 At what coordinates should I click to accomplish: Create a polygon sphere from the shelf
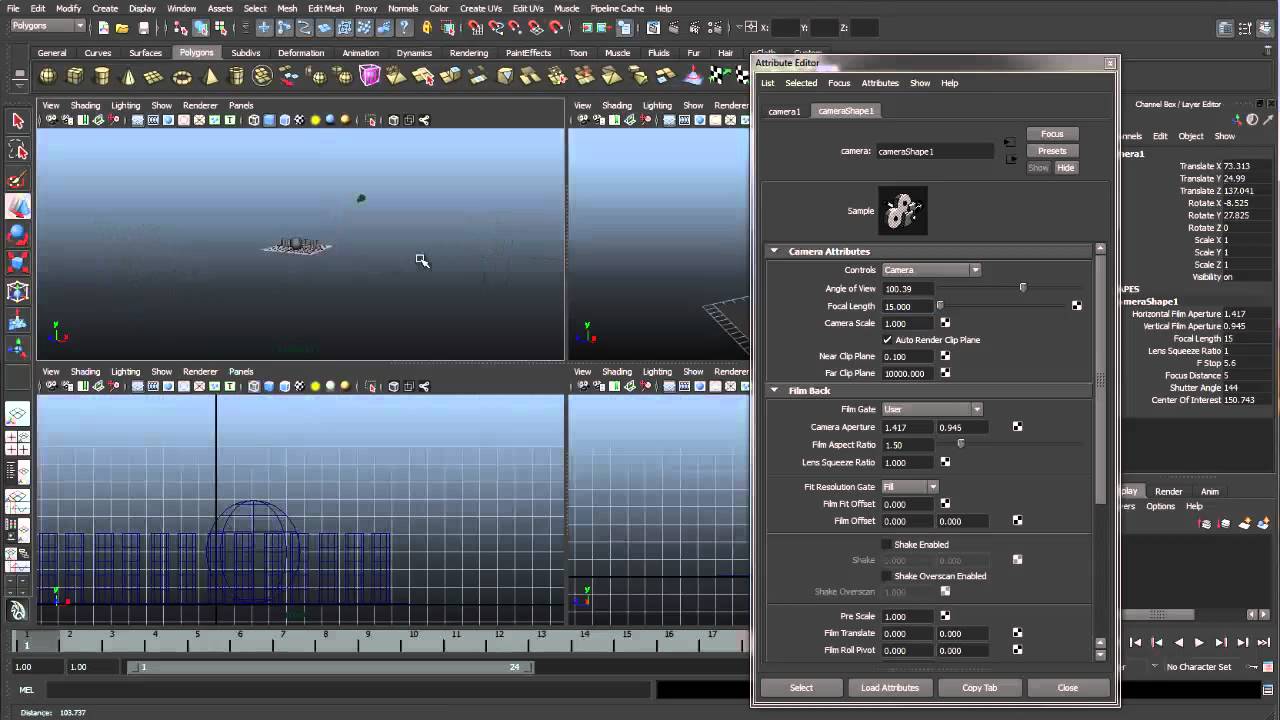47,76
